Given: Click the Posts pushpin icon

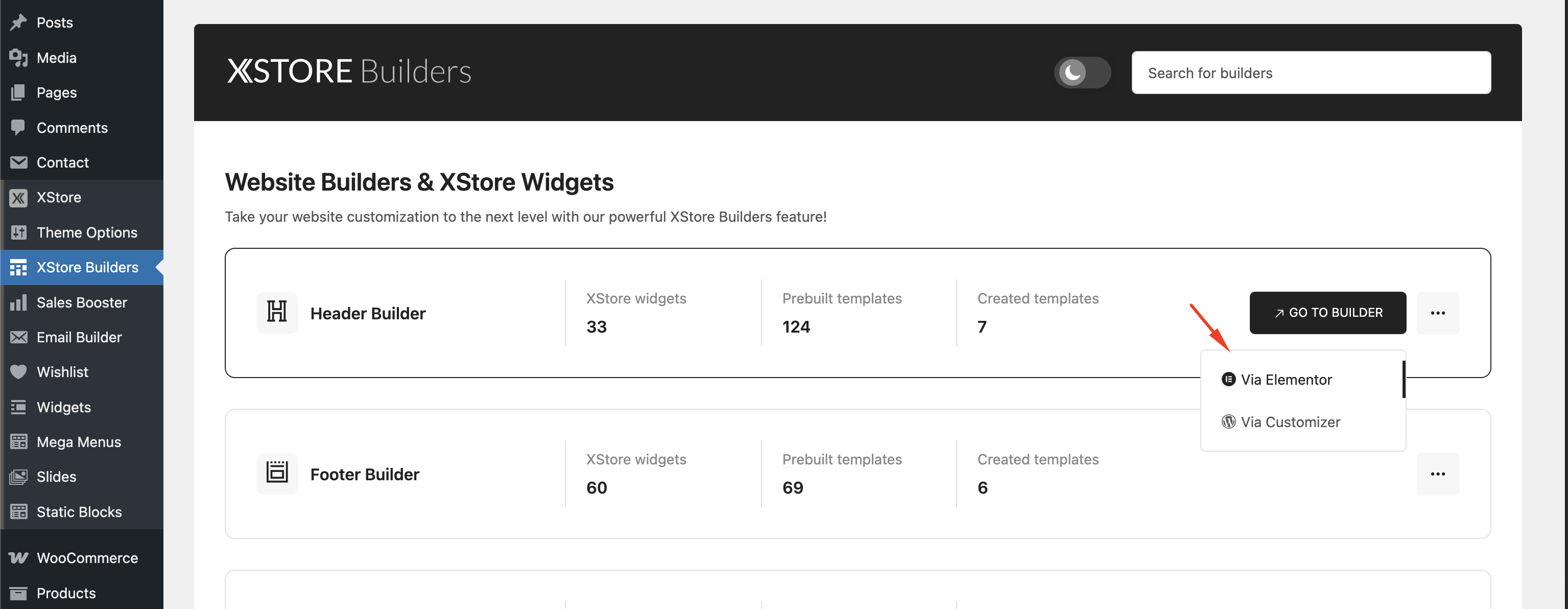Looking at the screenshot, I should 18,22.
